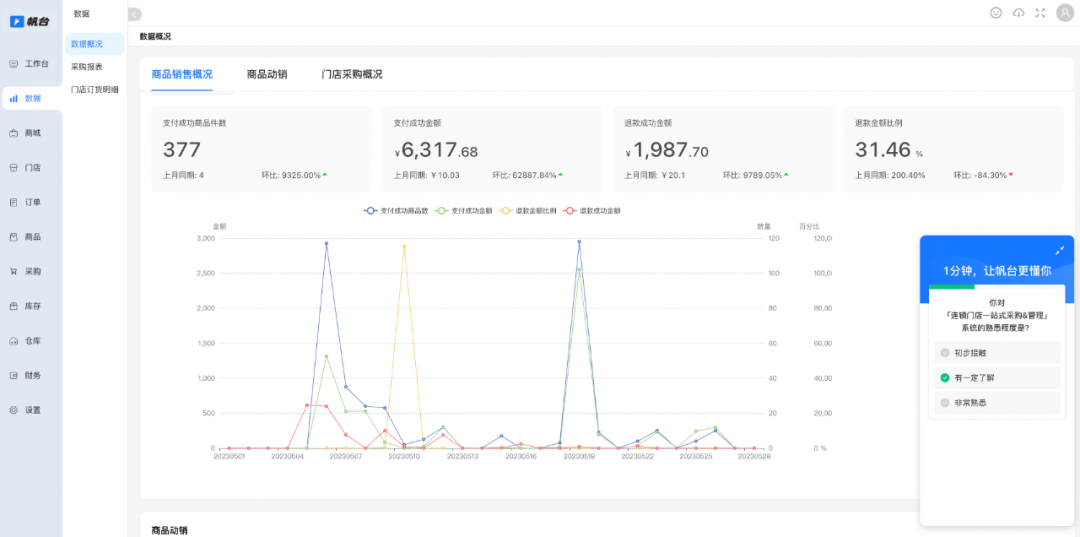The height and width of the screenshot is (537, 1080).
Task: Open 设置 settings gear icon
Action: 14,410
